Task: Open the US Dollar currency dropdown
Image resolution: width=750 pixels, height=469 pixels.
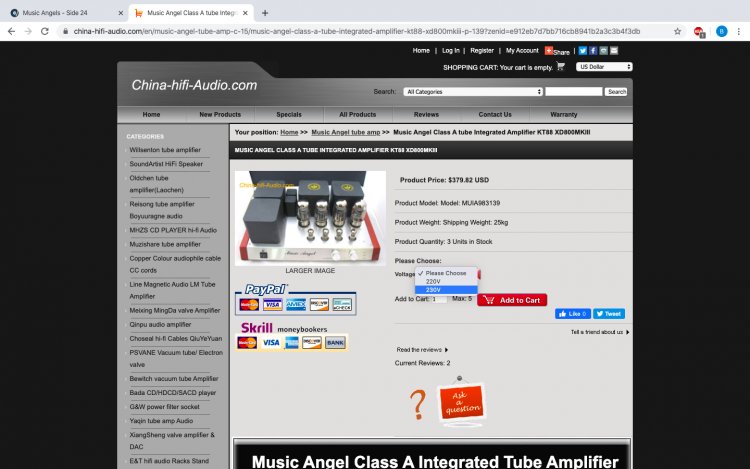Action: point(604,67)
